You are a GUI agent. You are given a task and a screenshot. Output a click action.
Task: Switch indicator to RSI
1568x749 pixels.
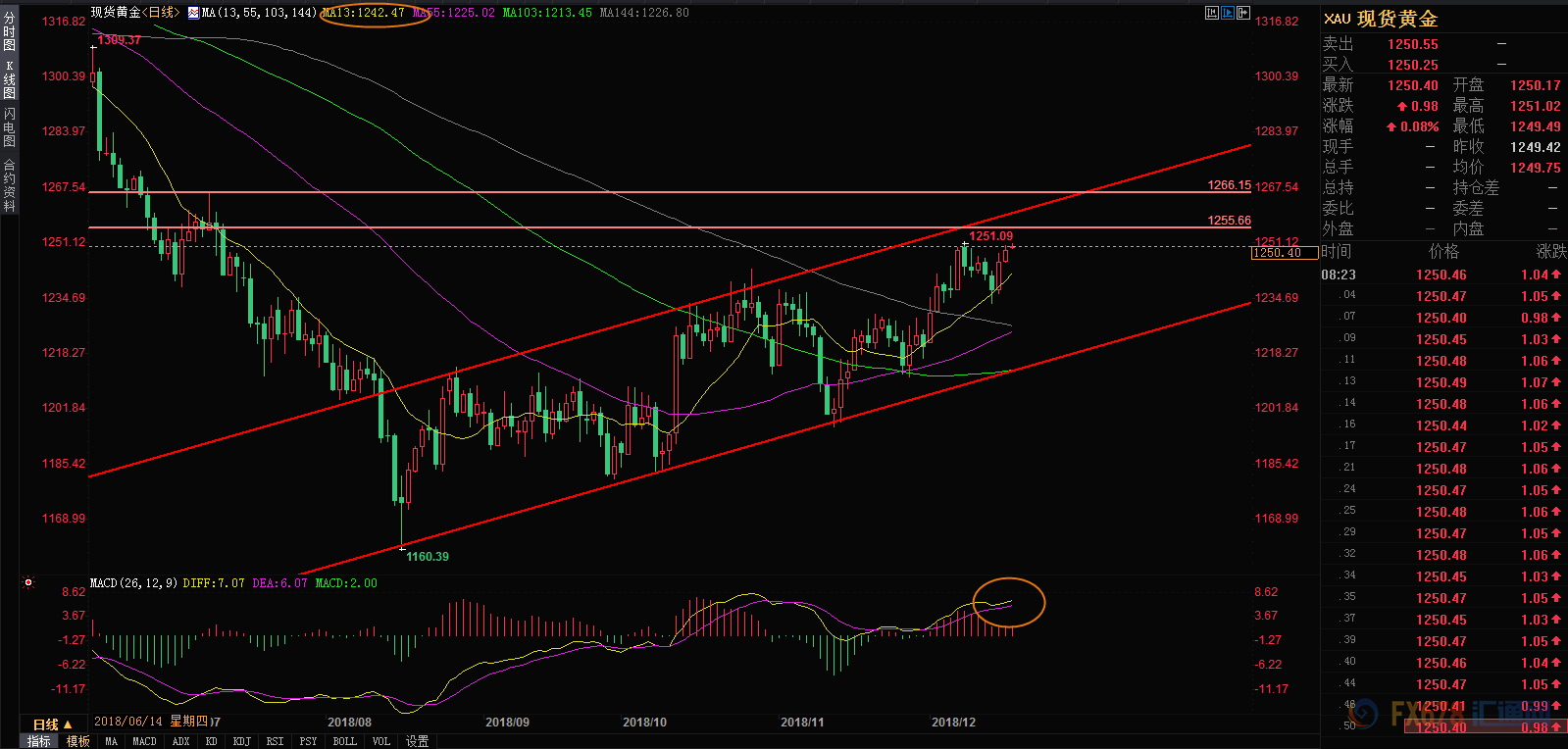pos(275,741)
